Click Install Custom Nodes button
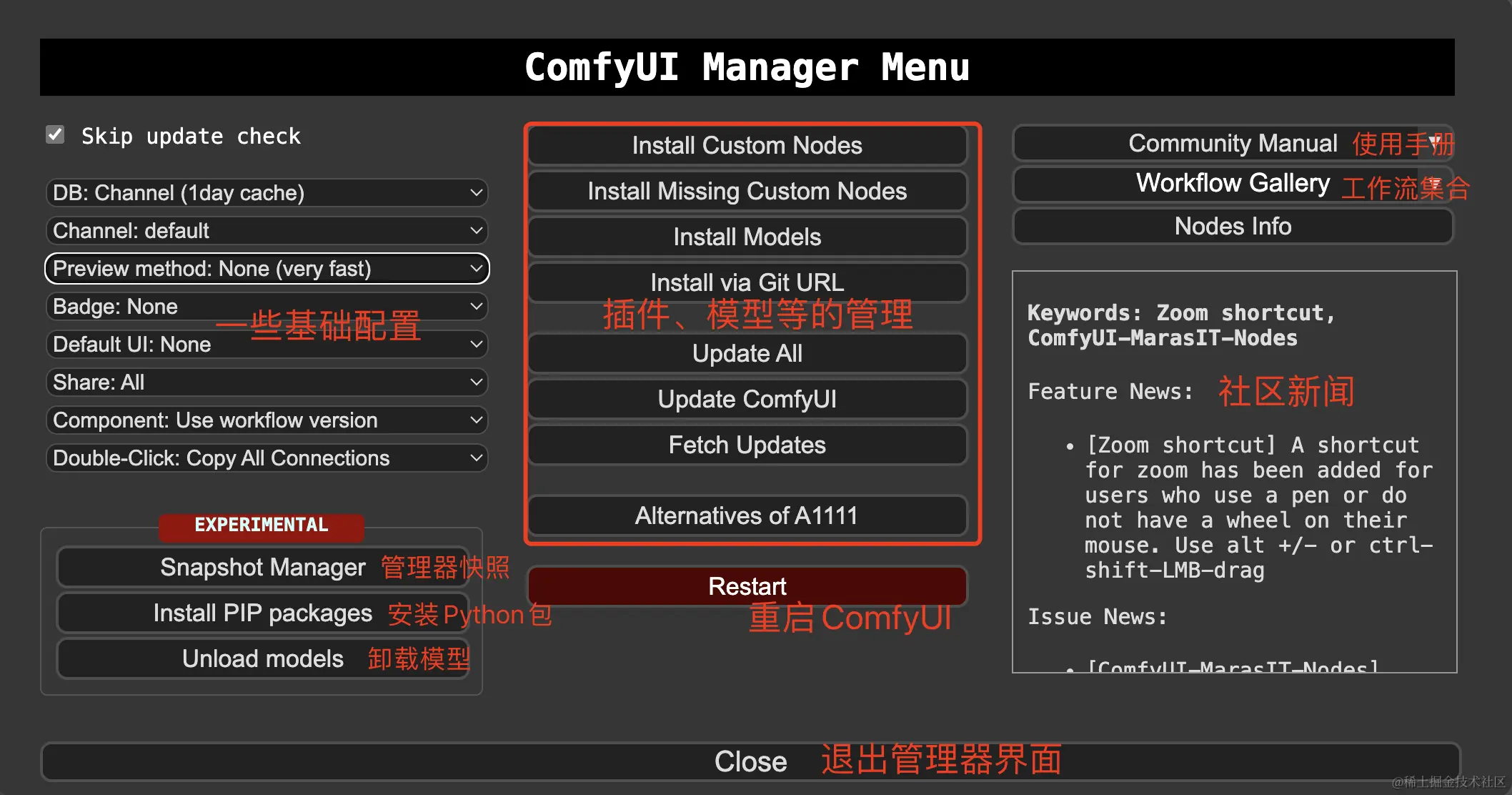The image size is (1512, 795). tap(747, 145)
